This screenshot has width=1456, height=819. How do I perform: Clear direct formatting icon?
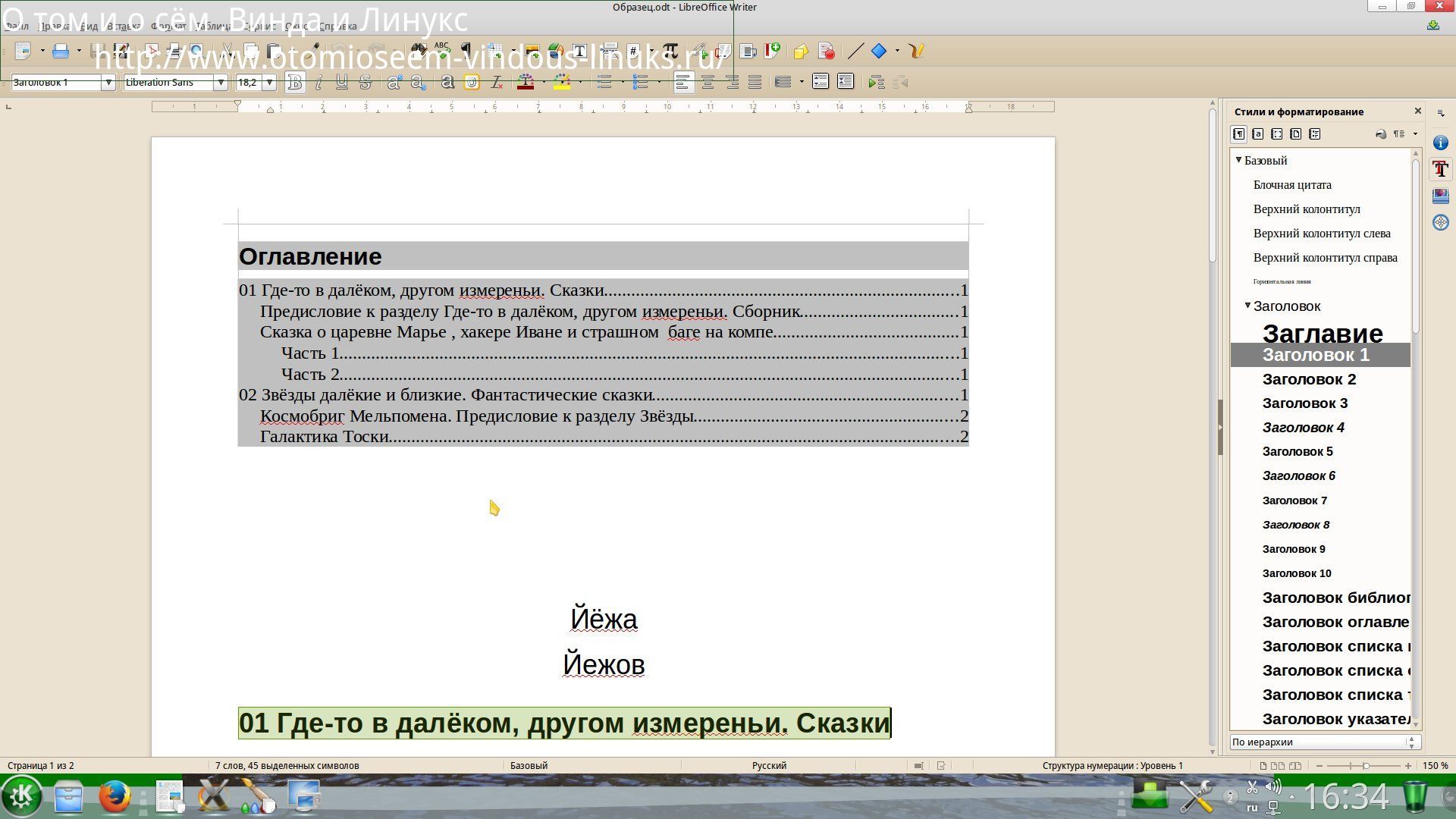(x=497, y=82)
